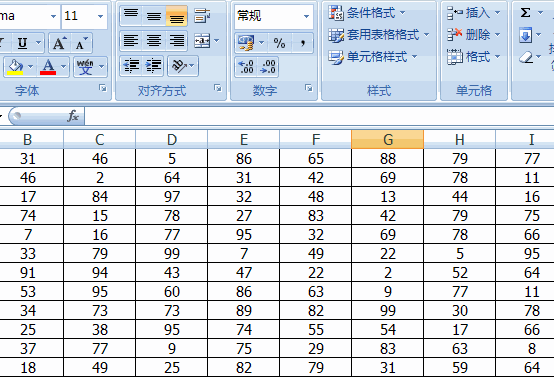Increase indent
Image resolution: width=554 pixels, height=377 pixels.
click(154, 66)
